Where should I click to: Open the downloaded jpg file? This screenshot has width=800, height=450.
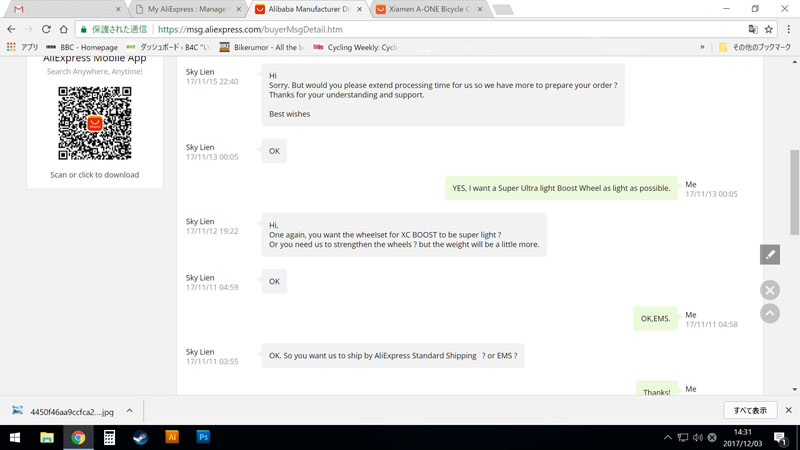pos(64,411)
